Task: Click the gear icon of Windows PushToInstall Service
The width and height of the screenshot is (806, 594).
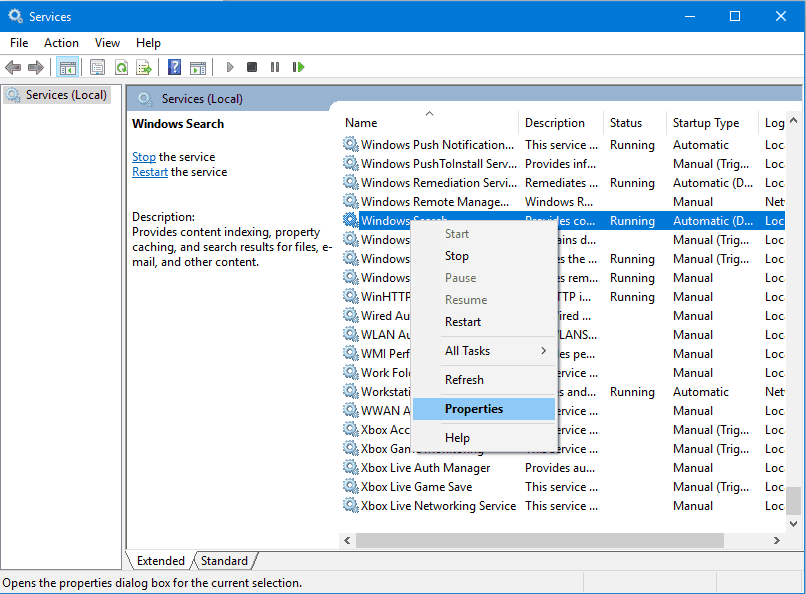Action: [351, 163]
